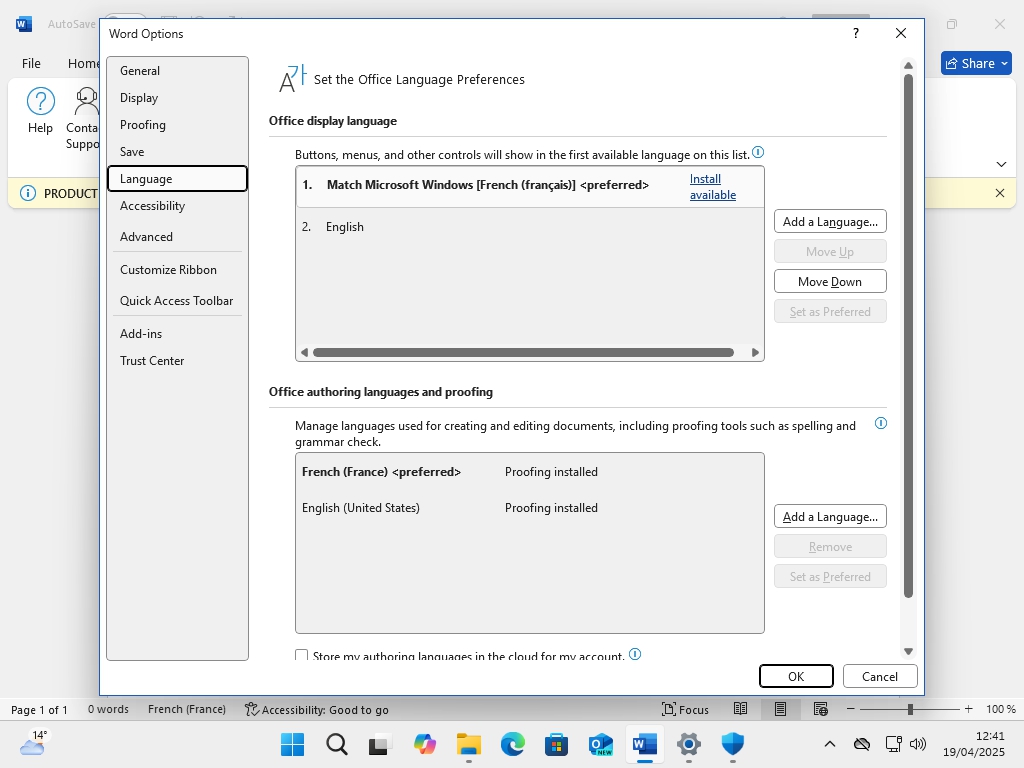Open Microsoft Edge from the taskbar

[x=513, y=744]
